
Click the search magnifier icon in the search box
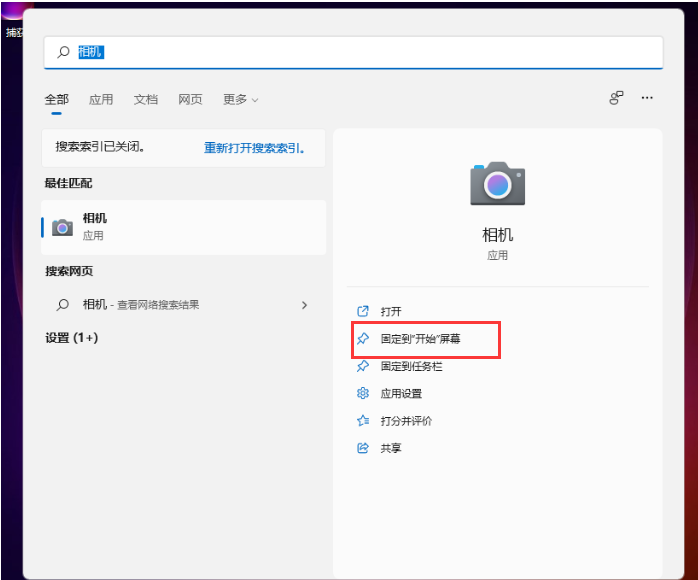63,52
